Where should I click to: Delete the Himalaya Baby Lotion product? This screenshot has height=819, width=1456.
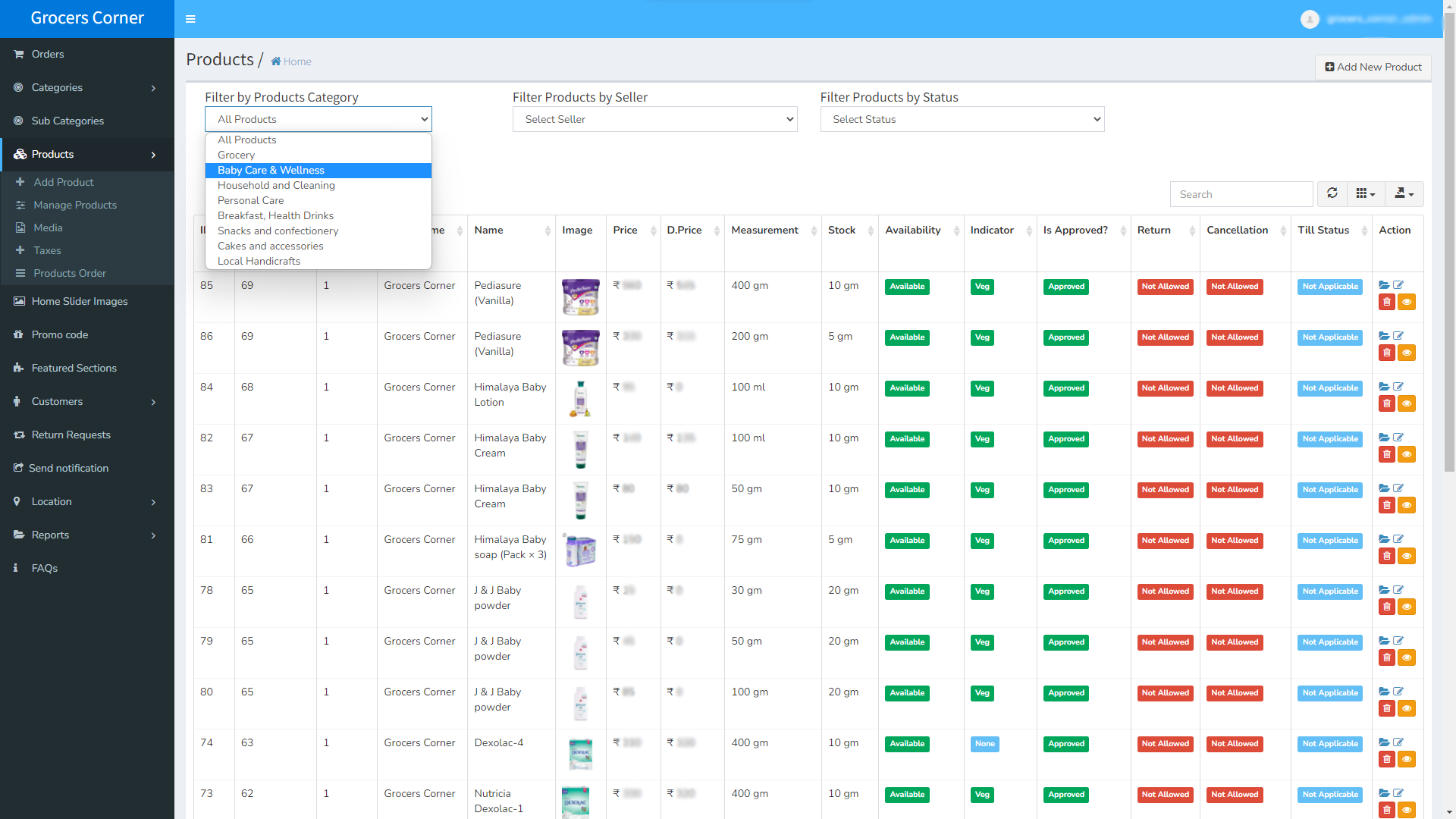(x=1386, y=403)
